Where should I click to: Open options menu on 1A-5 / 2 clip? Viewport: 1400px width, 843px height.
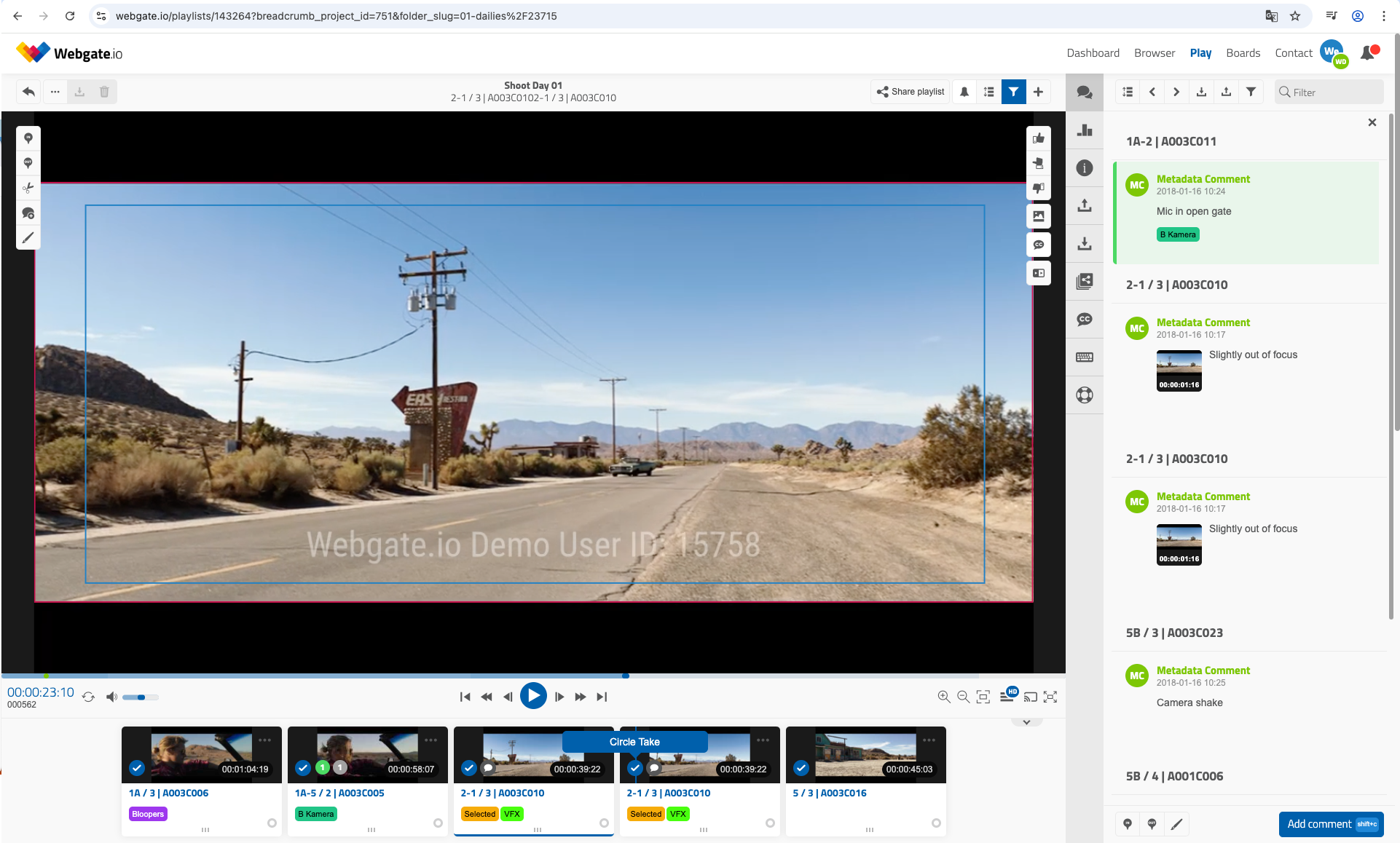click(x=430, y=740)
